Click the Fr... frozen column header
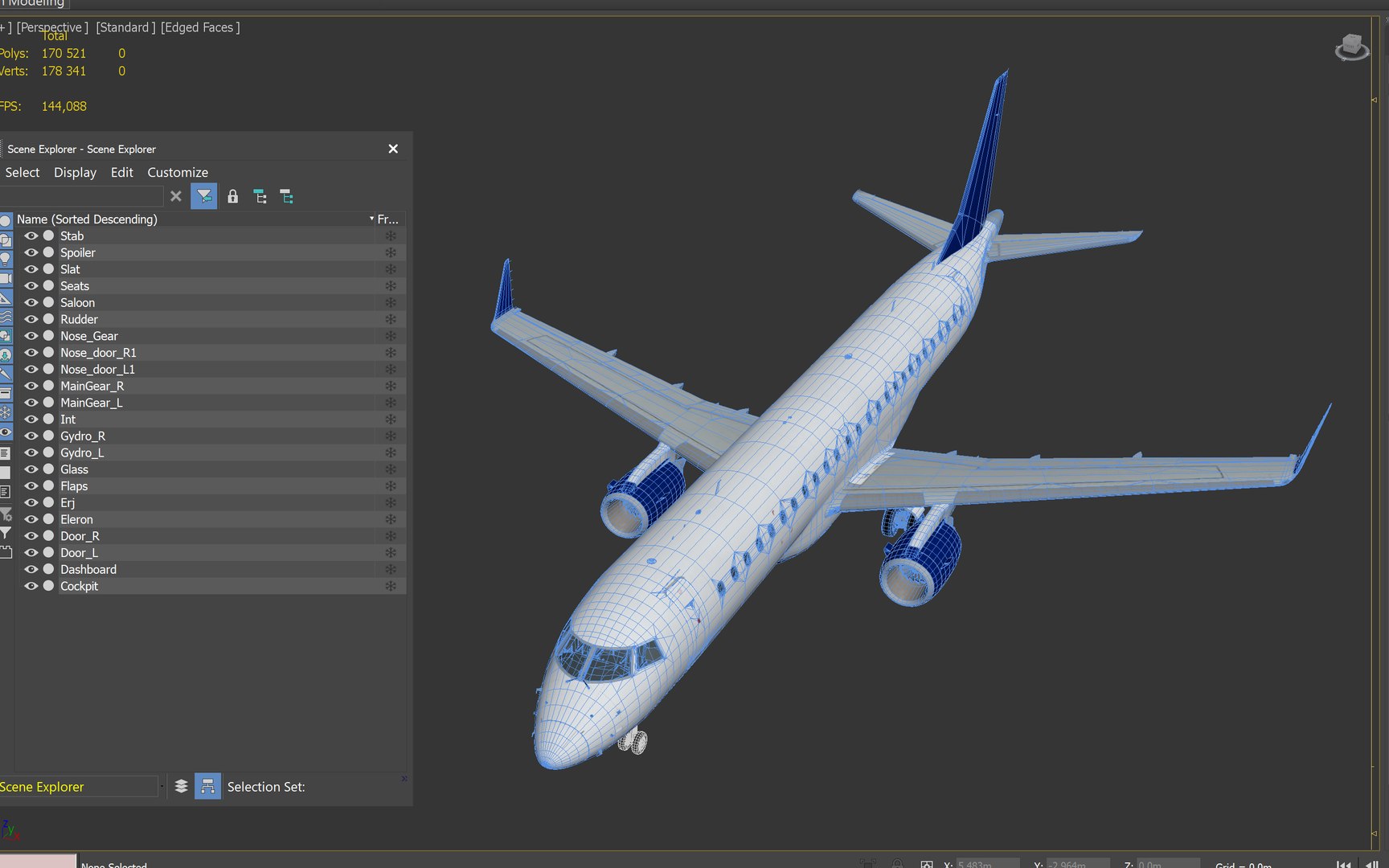The height and width of the screenshot is (868, 1389). [x=388, y=219]
